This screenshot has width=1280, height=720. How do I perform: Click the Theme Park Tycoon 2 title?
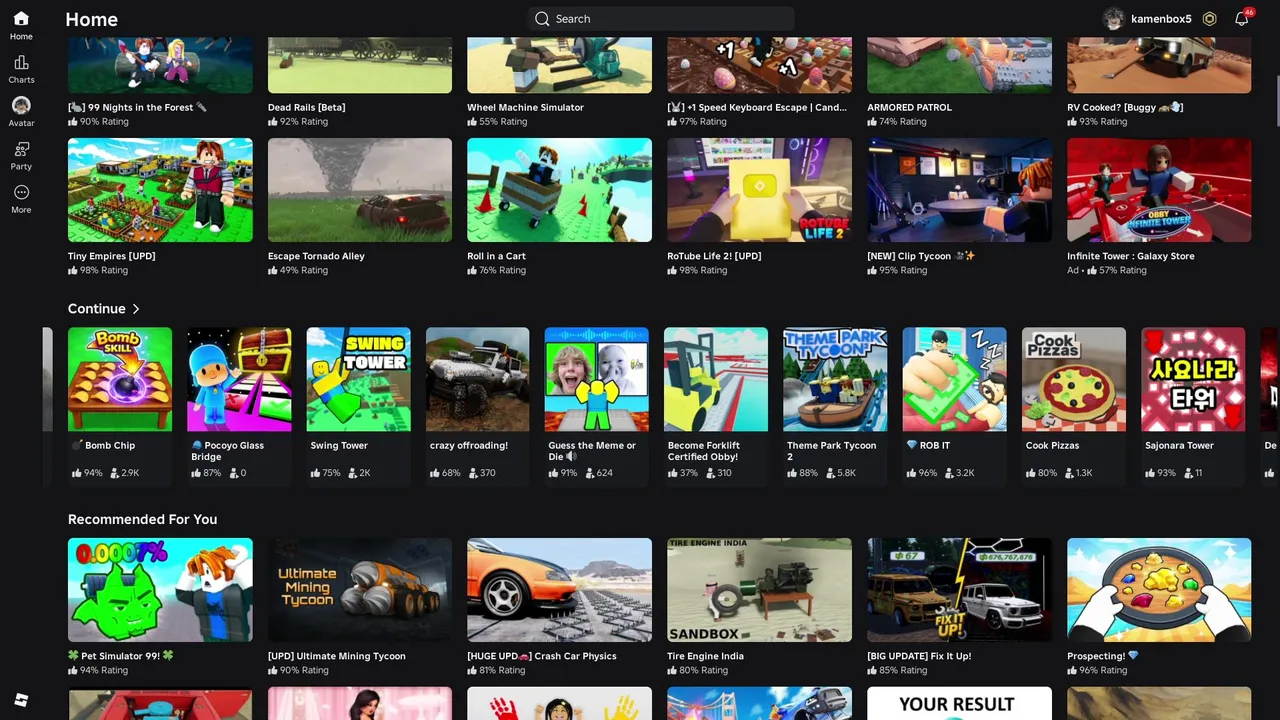pyautogui.click(x=831, y=451)
